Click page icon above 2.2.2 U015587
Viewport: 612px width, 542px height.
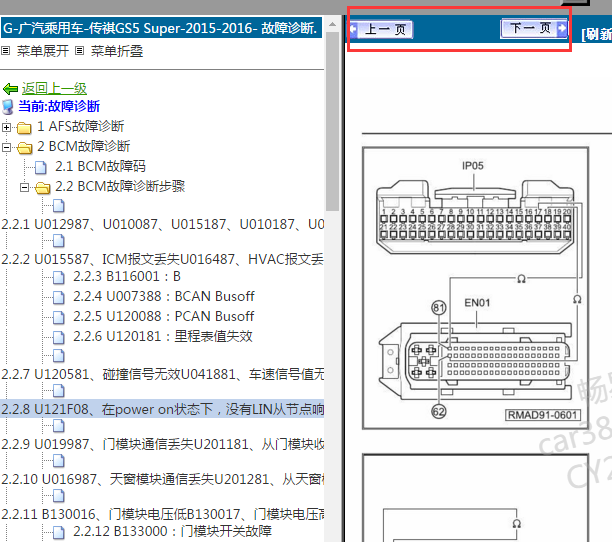click(x=59, y=241)
